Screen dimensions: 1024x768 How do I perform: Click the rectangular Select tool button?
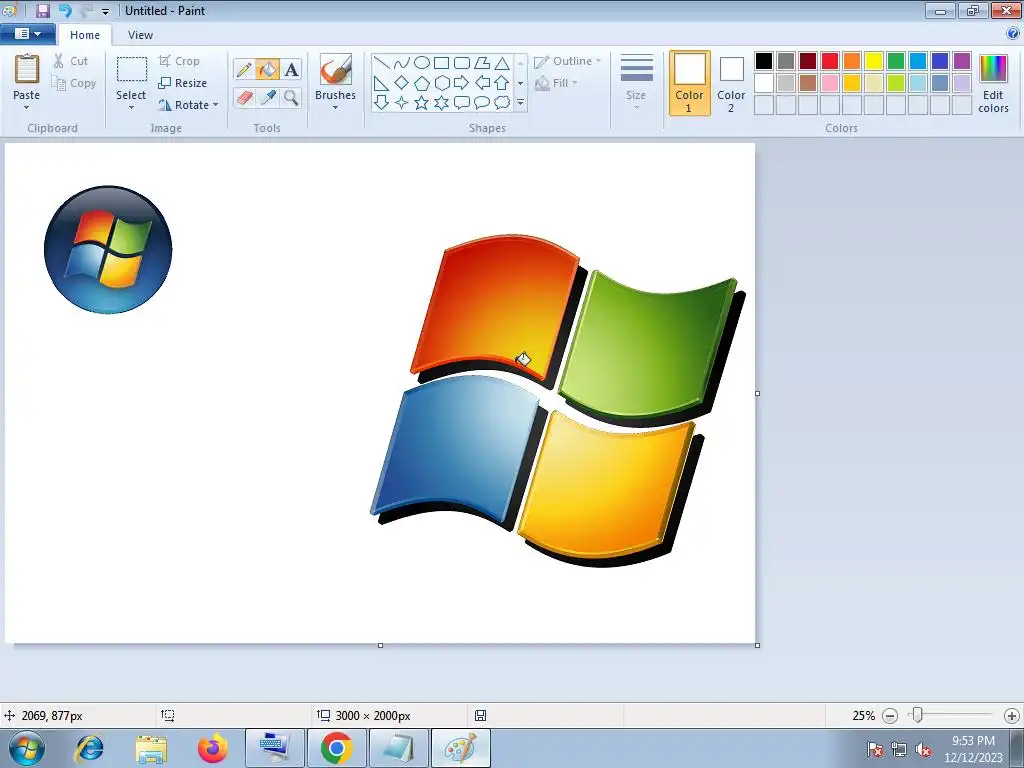(x=131, y=76)
